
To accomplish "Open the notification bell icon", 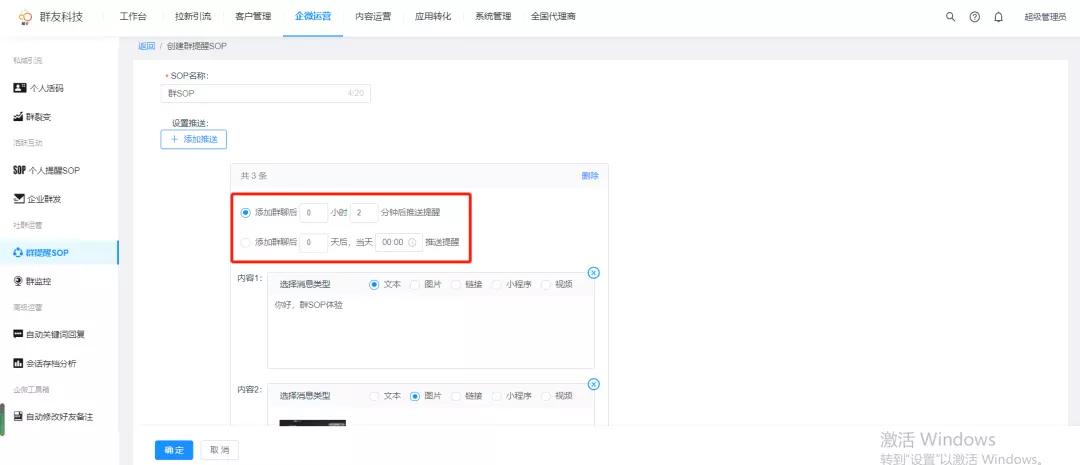I will pos(998,17).
